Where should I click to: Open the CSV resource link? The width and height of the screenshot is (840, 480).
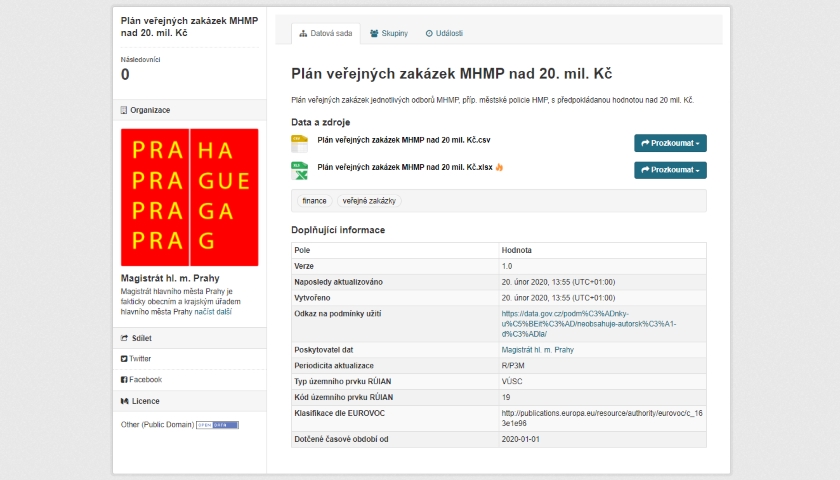pyautogui.click(x=404, y=140)
